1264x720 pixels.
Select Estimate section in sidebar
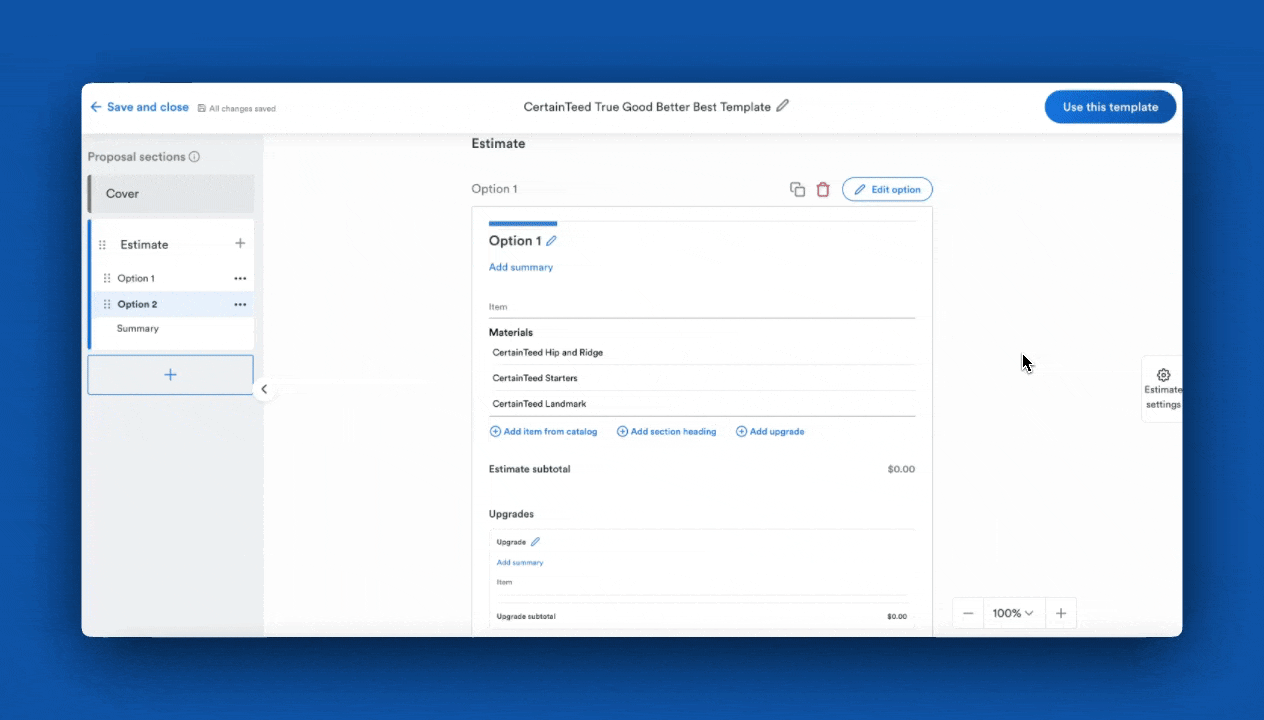tap(144, 245)
